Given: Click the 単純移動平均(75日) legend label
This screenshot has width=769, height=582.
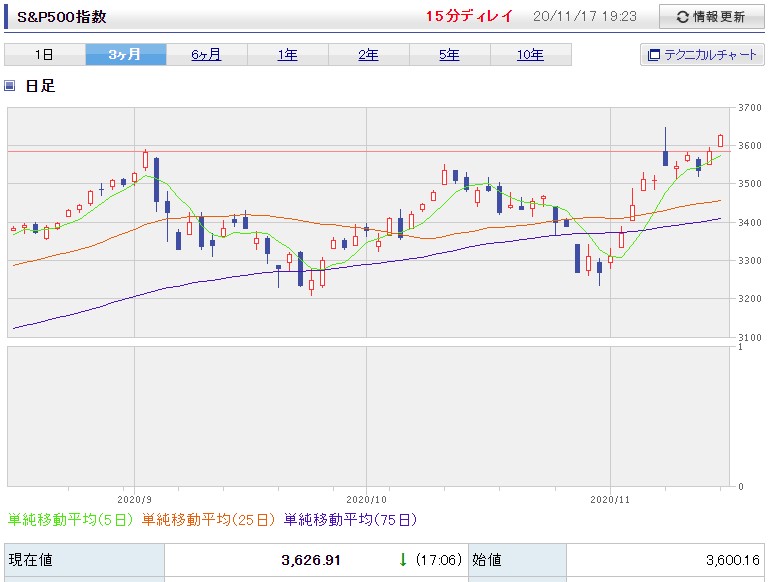Looking at the screenshot, I should [350, 520].
